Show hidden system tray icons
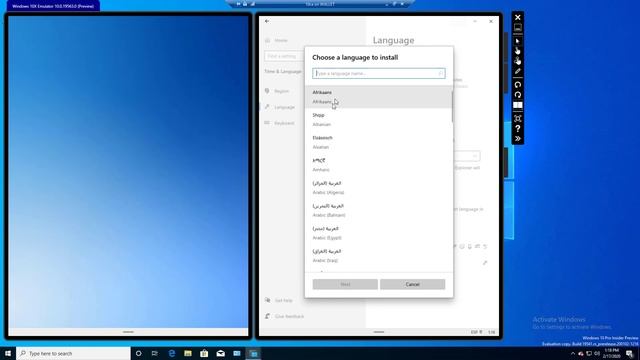The height and width of the screenshot is (360, 640). pos(572,353)
